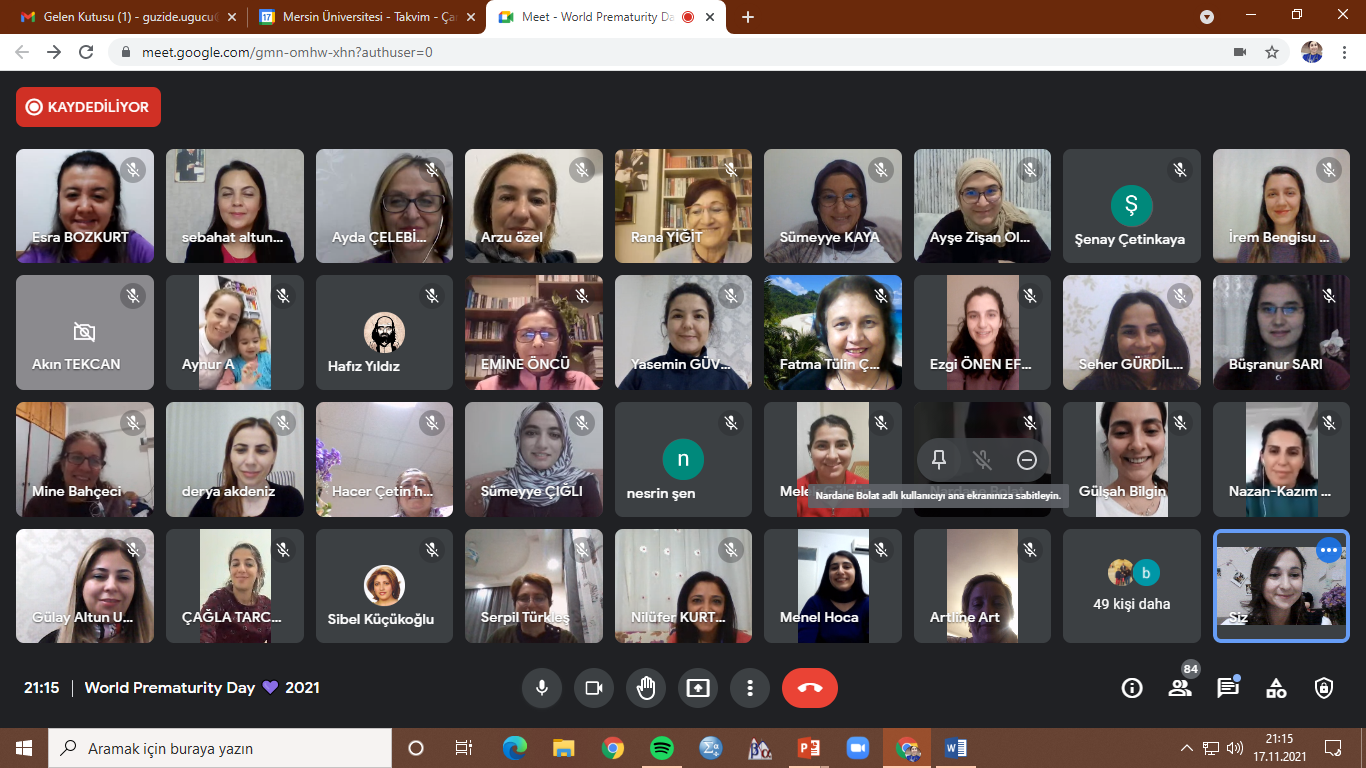This screenshot has height=768, width=1366.
Task: Raise hand in the meeting
Action: (645, 688)
